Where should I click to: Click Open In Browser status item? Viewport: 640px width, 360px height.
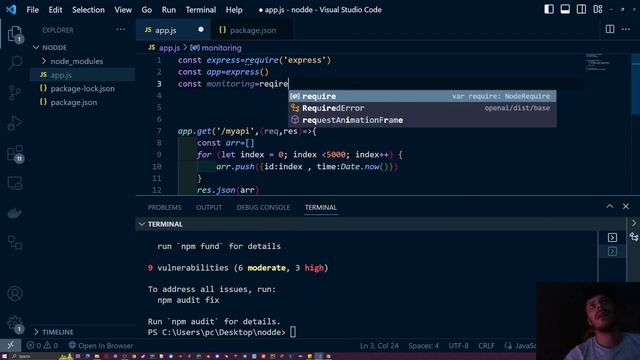pos(100,345)
